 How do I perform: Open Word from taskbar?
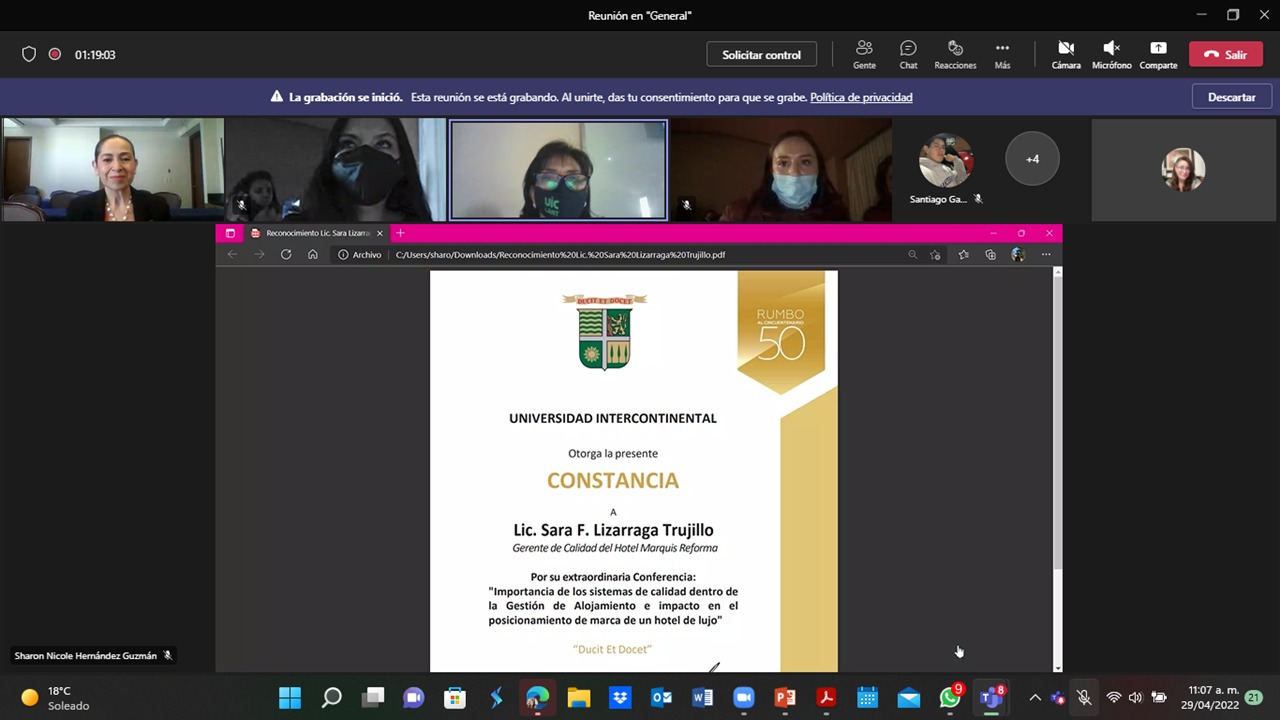coord(702,697)
